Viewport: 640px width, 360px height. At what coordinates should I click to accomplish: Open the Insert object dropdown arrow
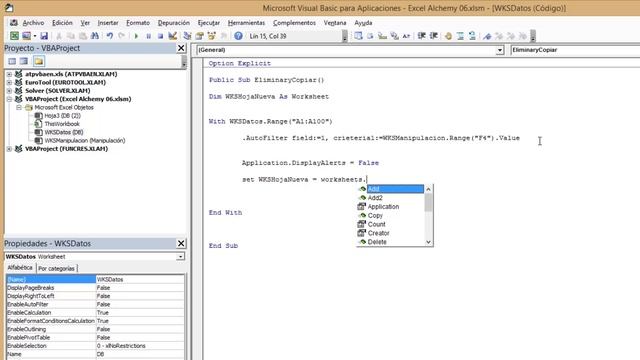coord(35,36)
